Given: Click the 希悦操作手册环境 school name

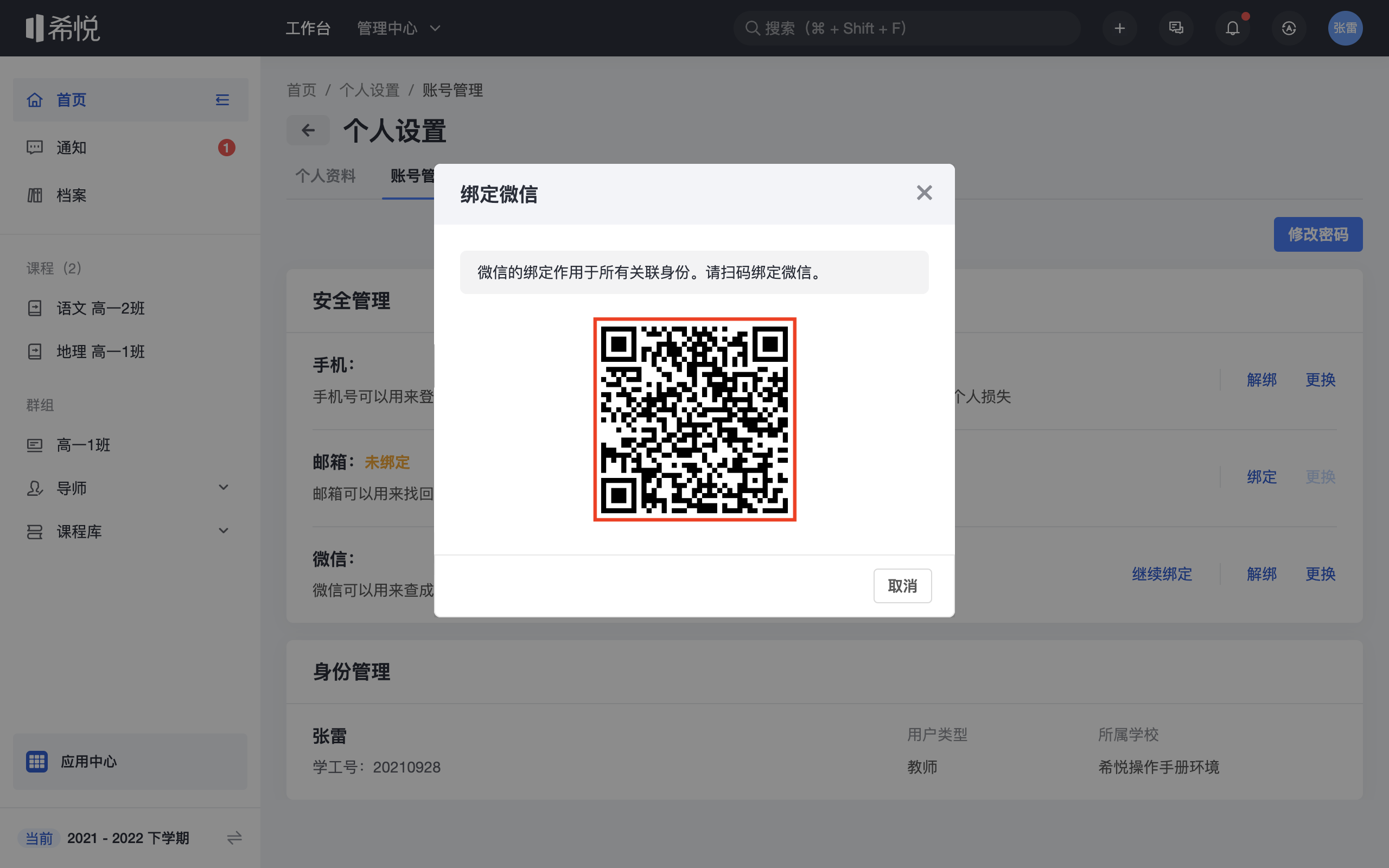Looking at the screenshot, I should point(1158,767).
